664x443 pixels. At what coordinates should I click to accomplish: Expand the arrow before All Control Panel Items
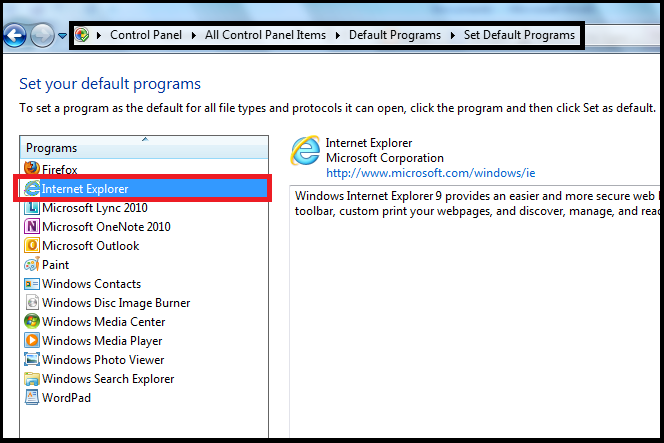(194, 35)
